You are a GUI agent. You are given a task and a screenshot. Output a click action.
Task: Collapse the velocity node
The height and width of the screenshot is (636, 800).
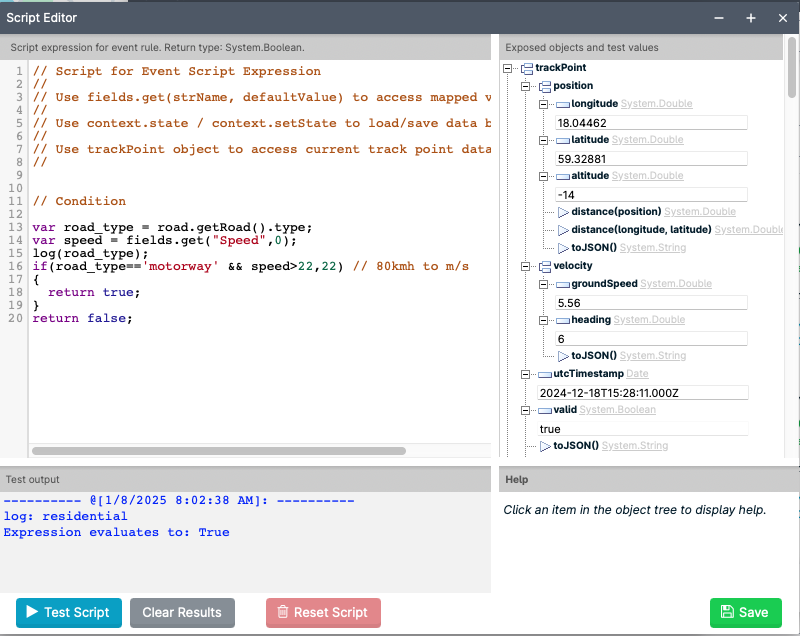[525, 266]
